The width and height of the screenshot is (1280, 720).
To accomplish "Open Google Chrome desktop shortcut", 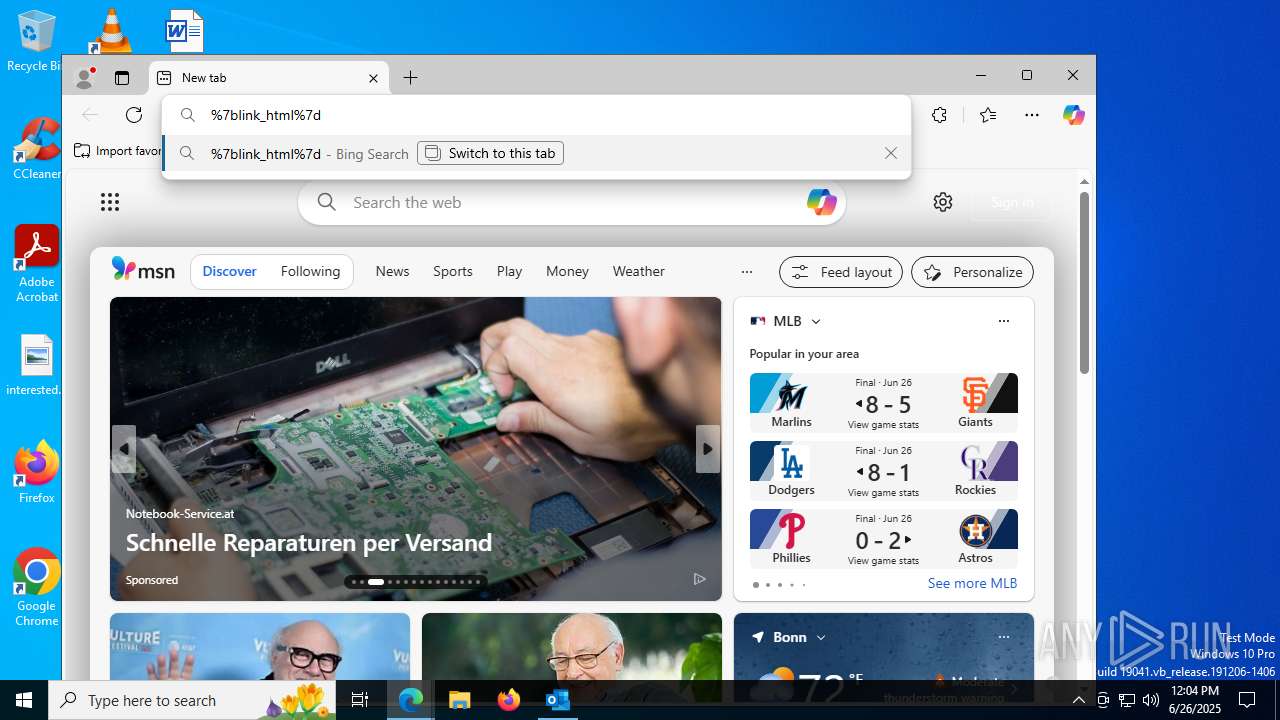I will 36,587.
